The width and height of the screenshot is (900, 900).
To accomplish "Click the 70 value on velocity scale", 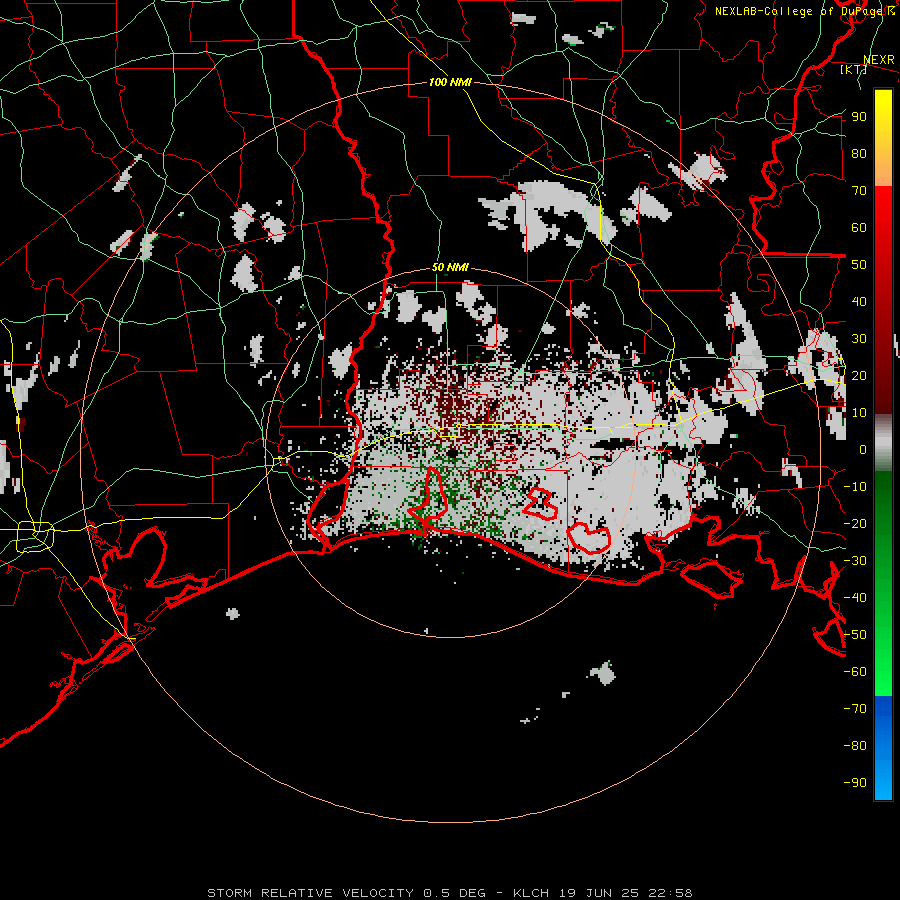I will [859, 191].
